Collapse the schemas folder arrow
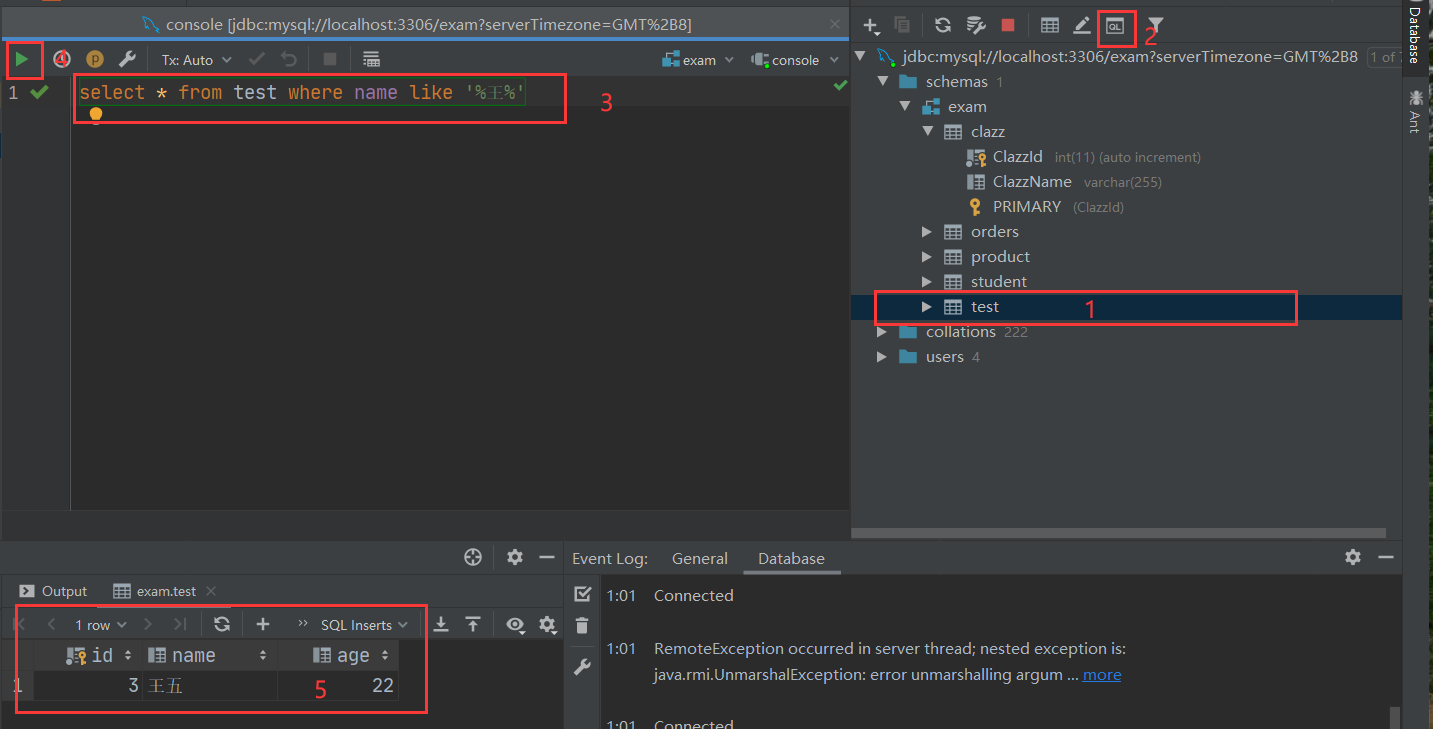The height and width of the screenshot is (729, 1433). [882, 81]
